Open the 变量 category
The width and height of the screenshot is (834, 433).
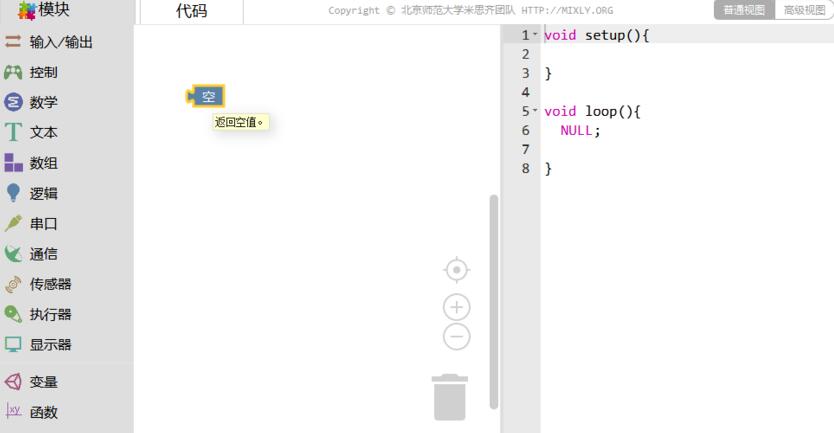[x=43, y=381]
